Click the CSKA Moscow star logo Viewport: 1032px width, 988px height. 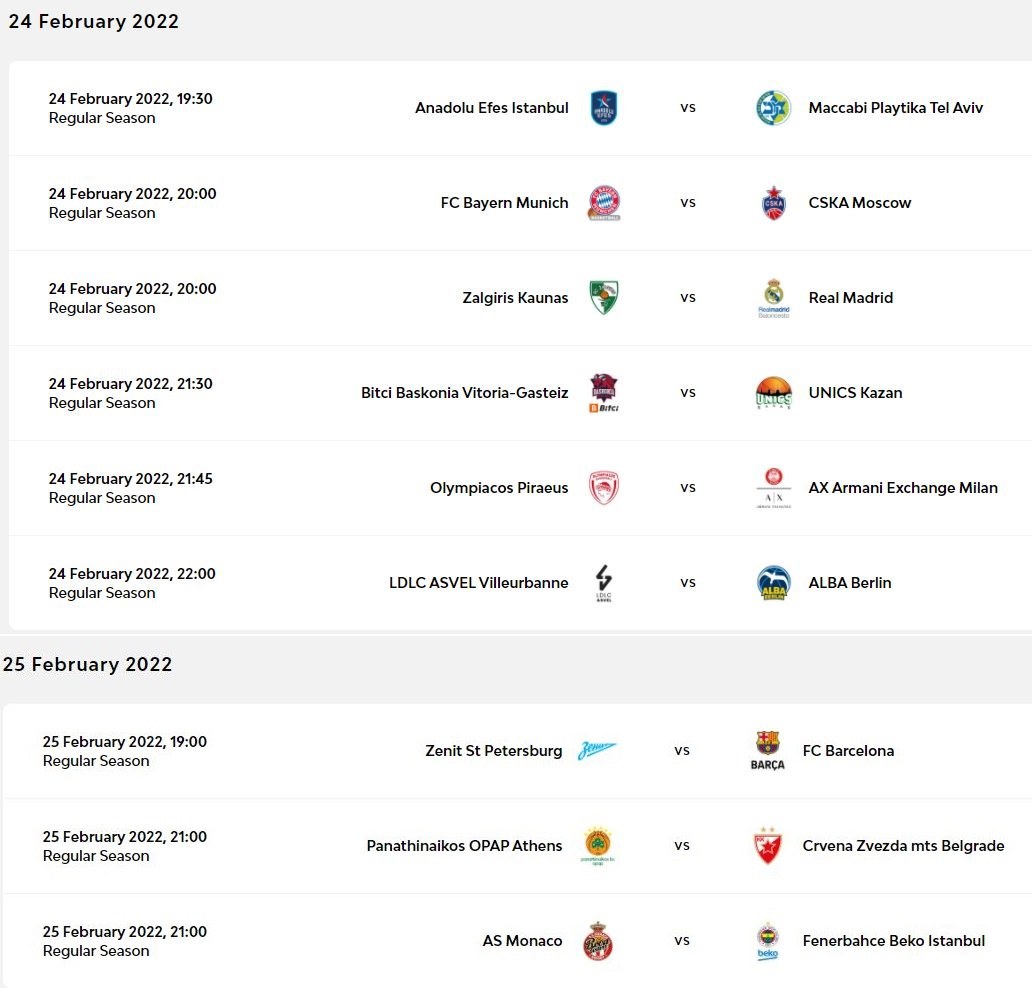(773, 203)
